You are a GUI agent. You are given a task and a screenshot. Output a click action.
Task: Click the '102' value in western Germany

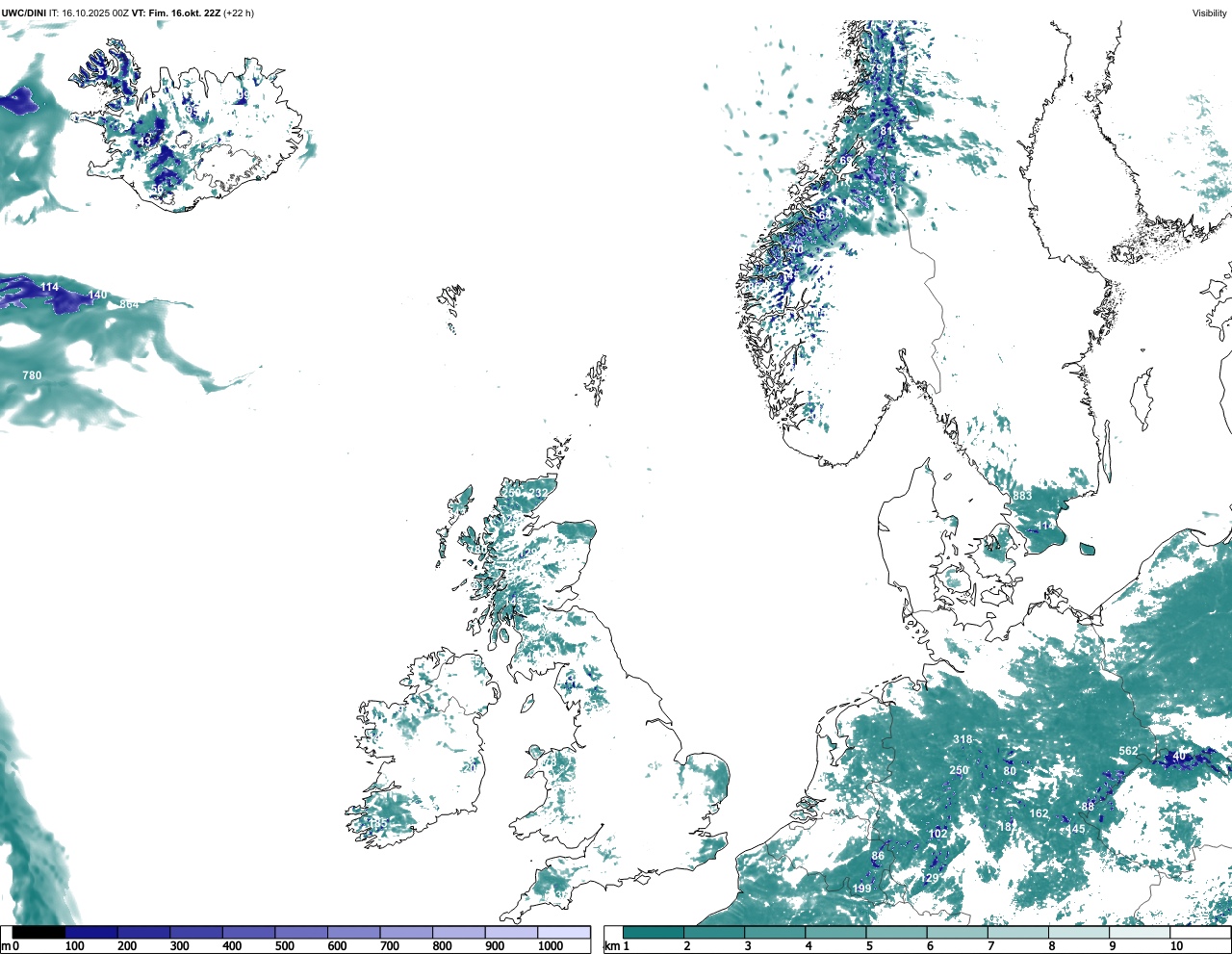point(937,834)
